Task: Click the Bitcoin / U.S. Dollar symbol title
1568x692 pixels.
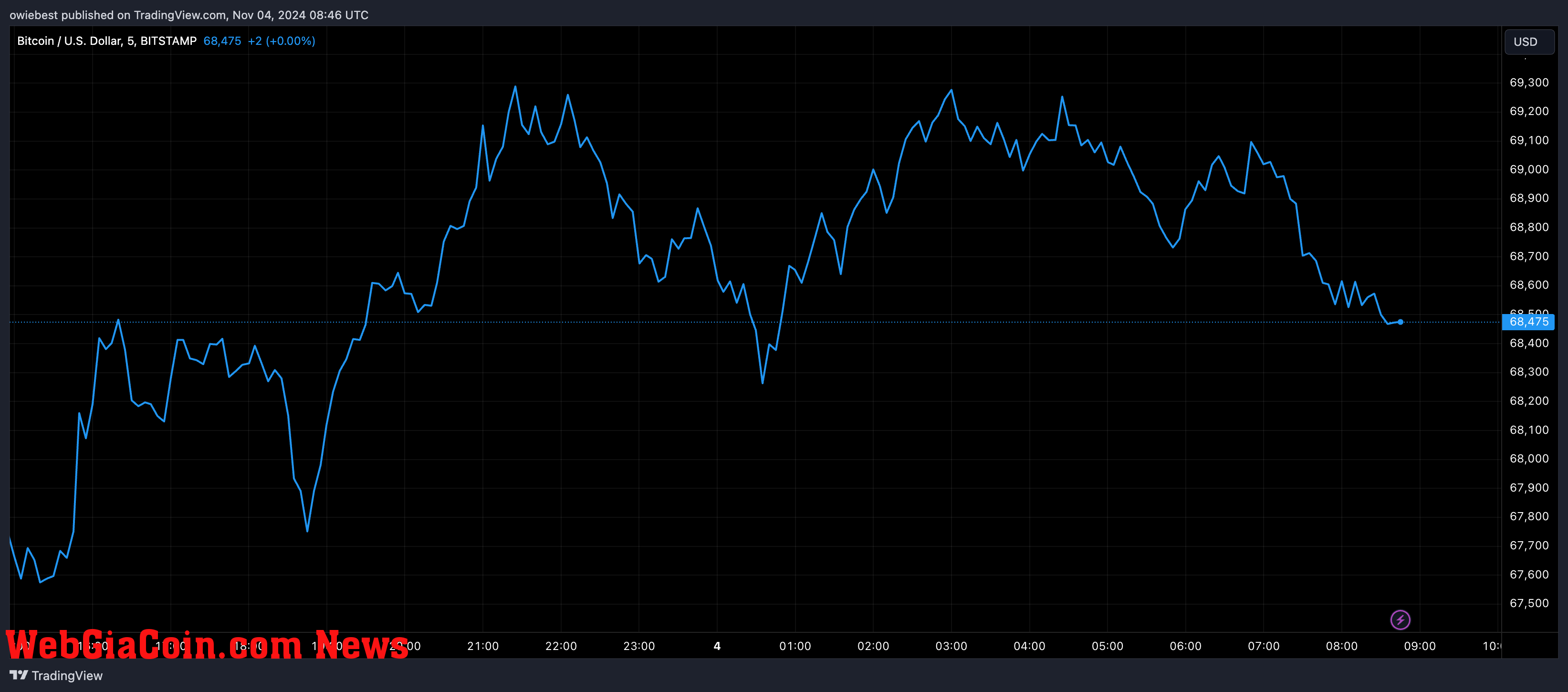Action: coord(107,41)
